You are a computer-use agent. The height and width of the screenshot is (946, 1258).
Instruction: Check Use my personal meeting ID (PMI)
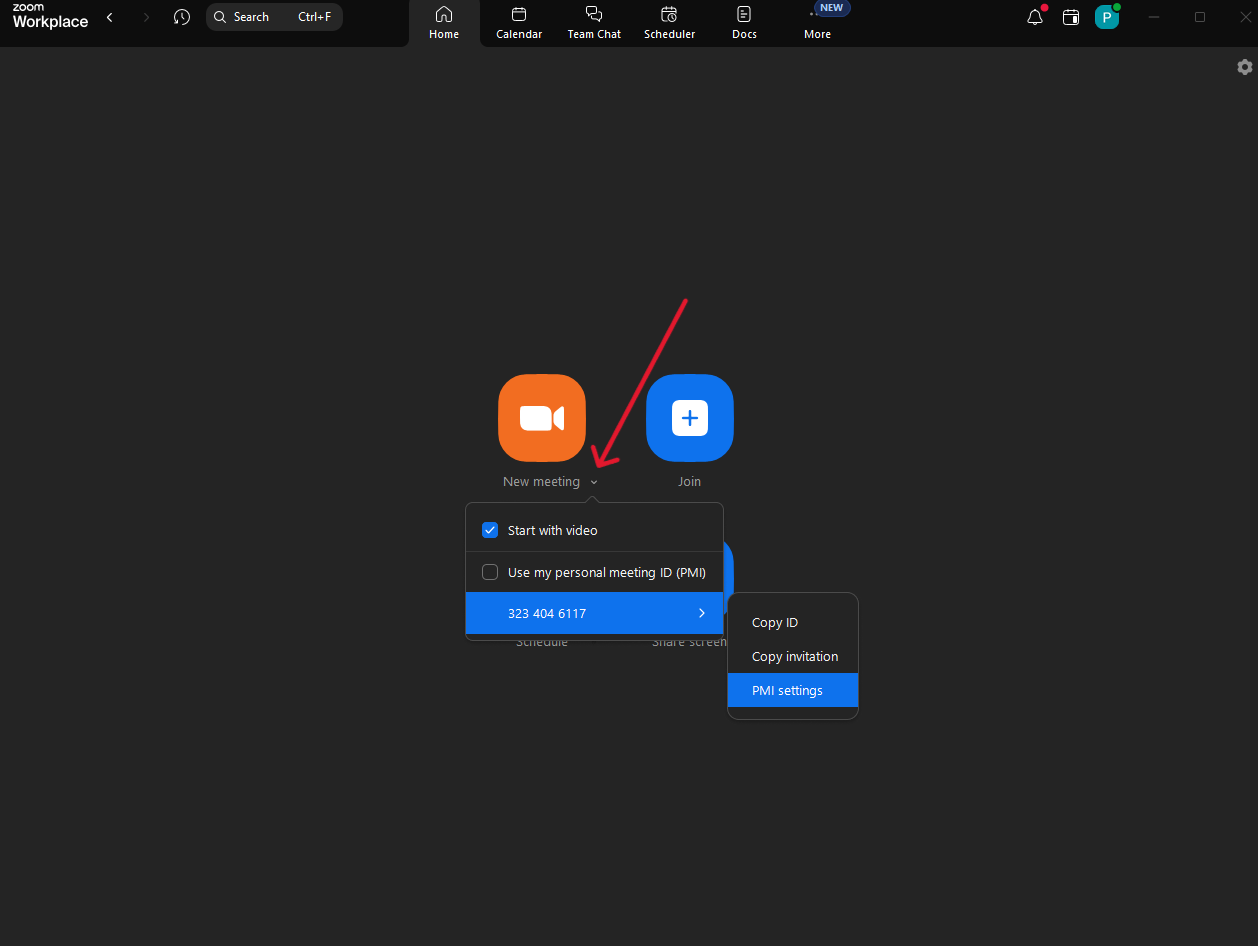(490, 572)
